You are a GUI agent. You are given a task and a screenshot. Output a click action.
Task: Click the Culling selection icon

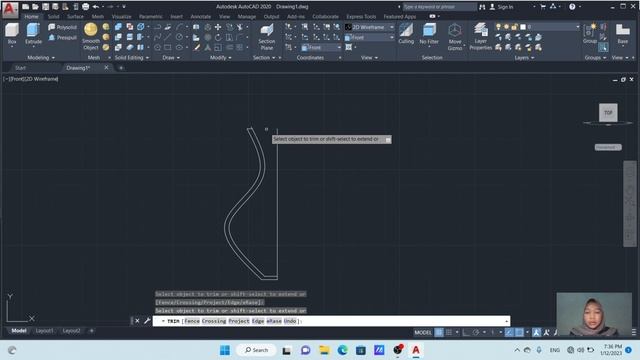tap(406, 33)
